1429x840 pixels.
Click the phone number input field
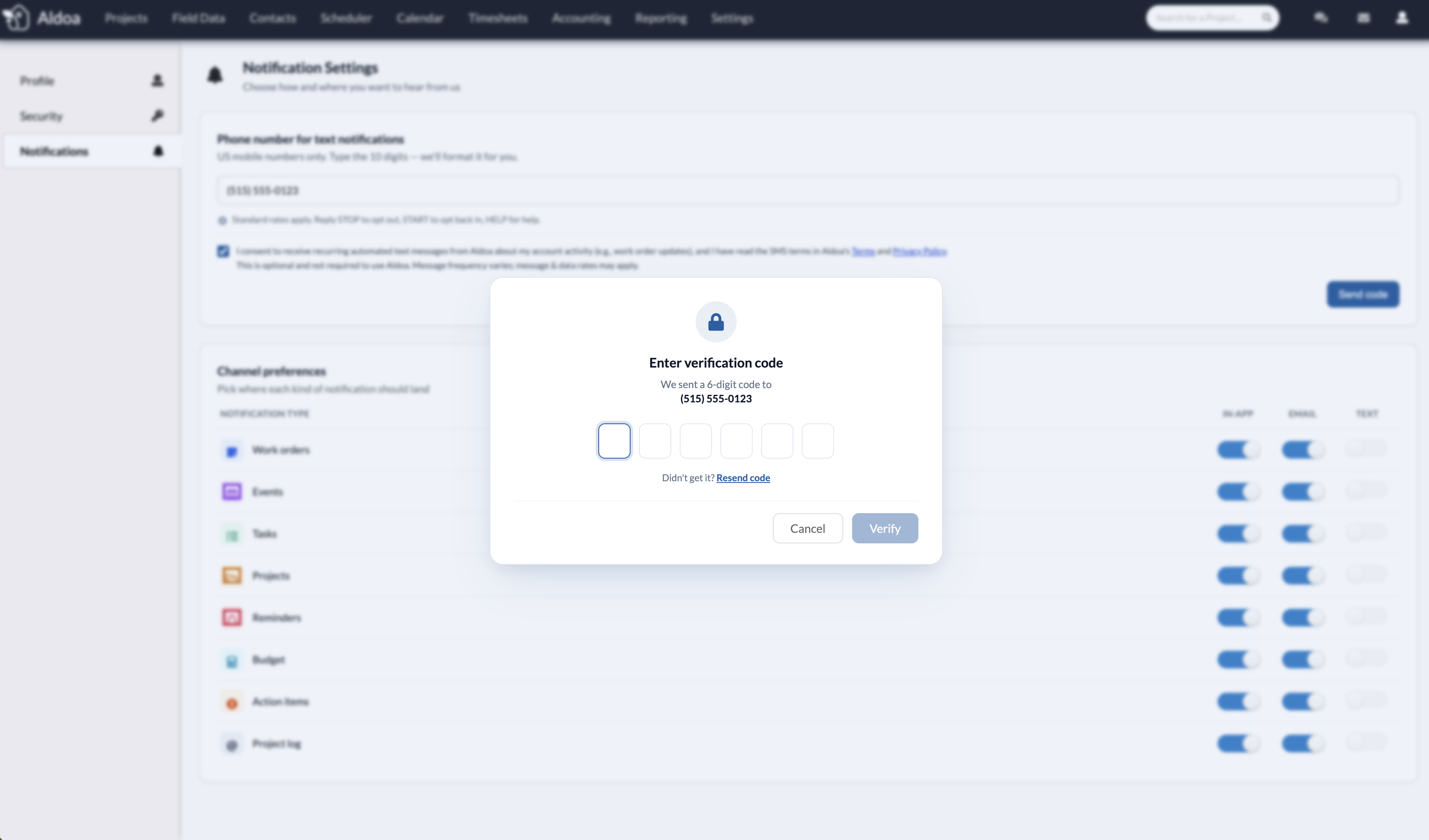pyautogui.click(x=808, y=190)
